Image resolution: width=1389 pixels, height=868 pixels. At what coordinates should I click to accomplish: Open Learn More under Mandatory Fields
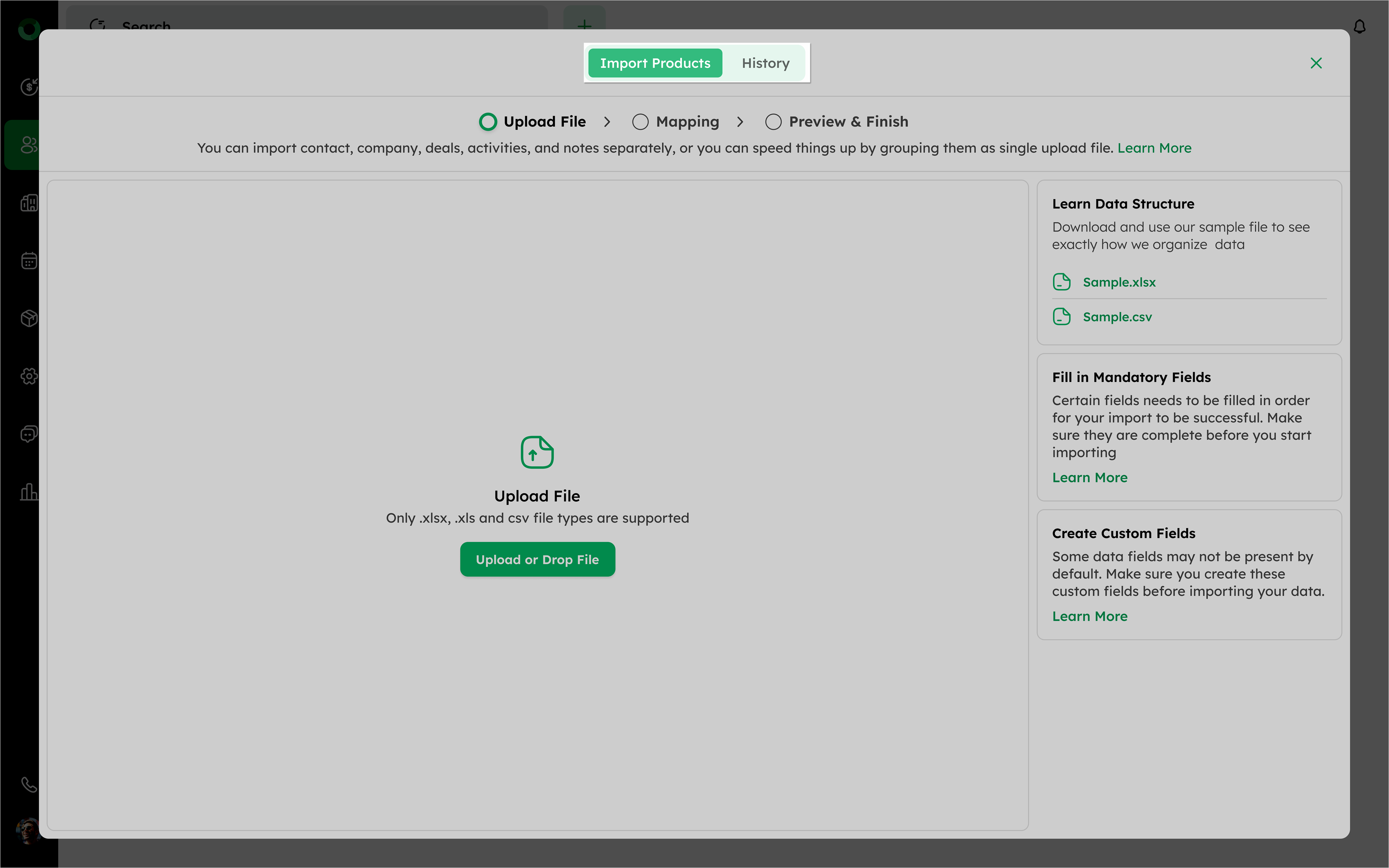(x=1089, y=478)
